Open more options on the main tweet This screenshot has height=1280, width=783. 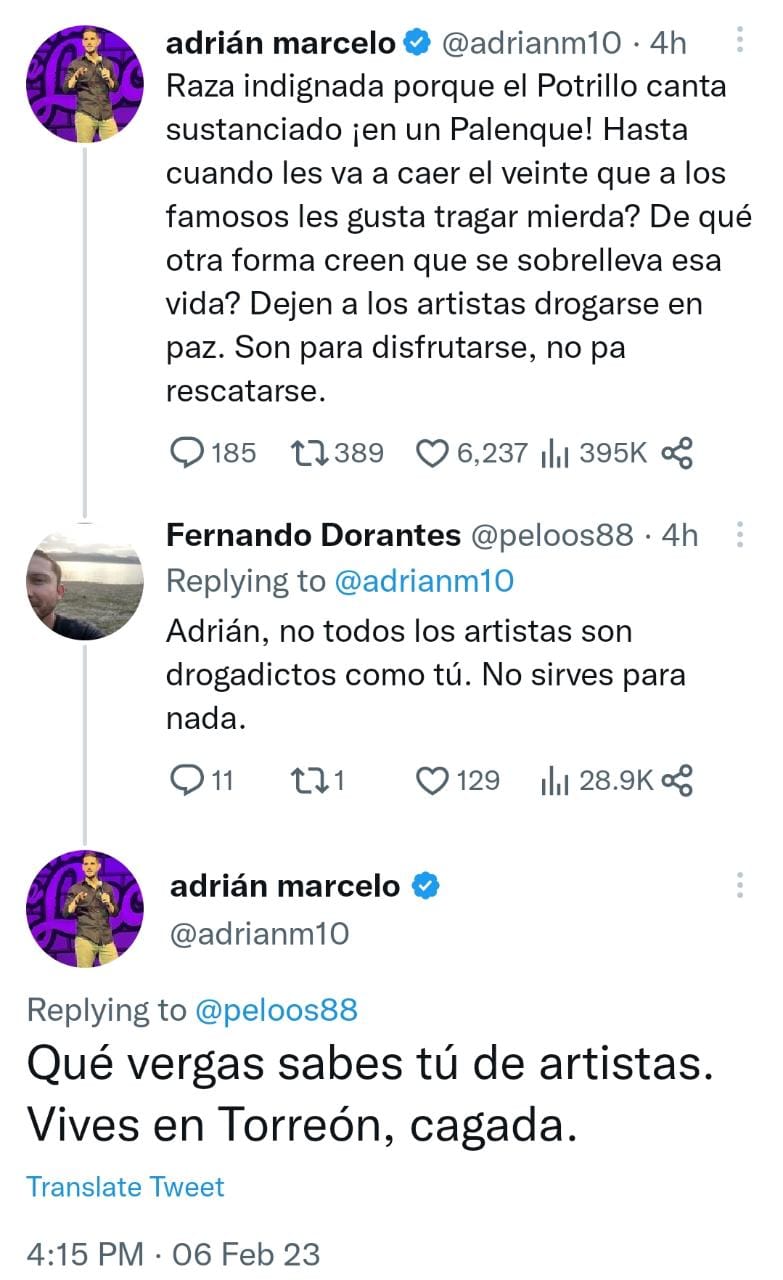(x=740, y=885)
